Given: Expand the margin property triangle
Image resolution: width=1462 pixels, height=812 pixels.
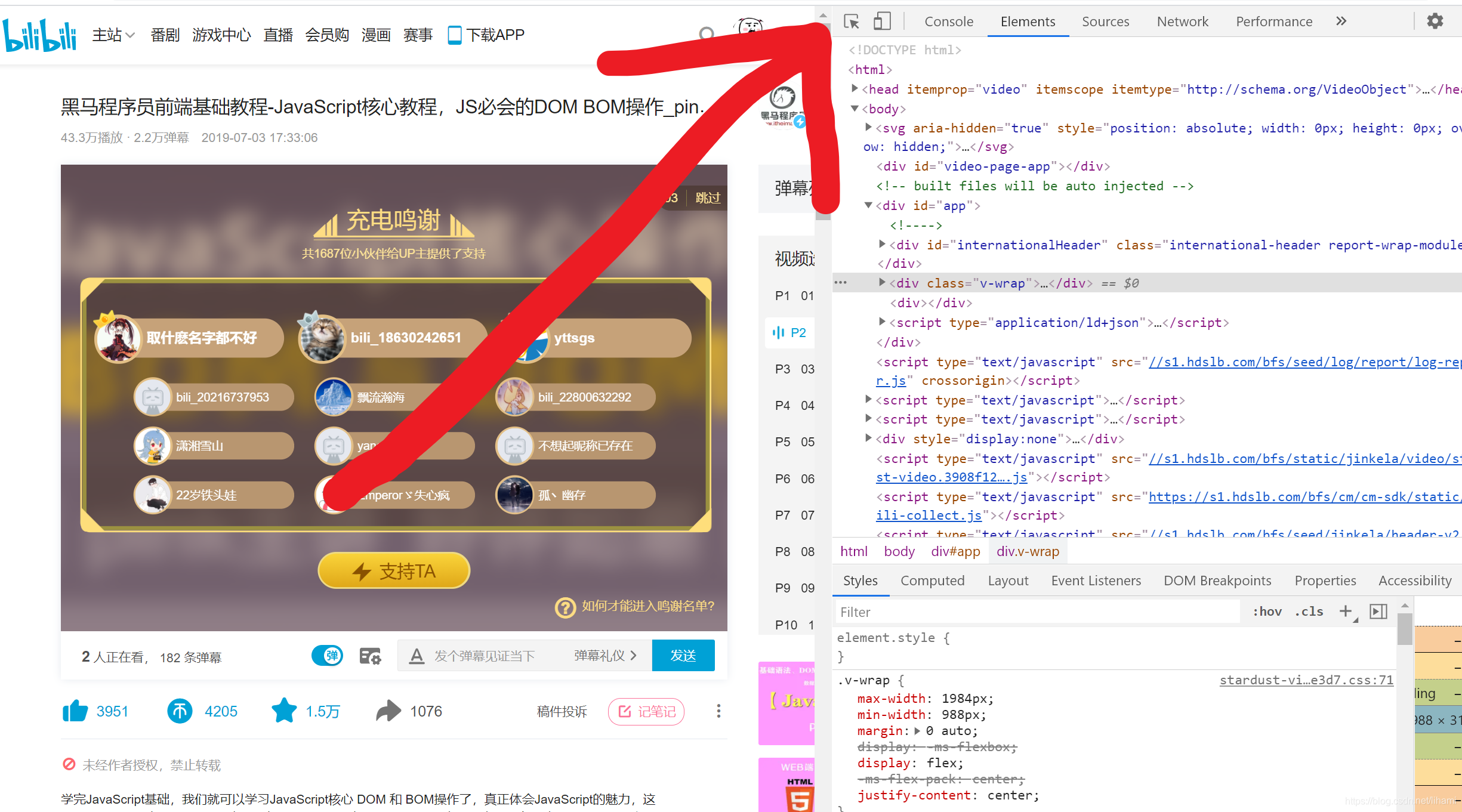Looking at the screenshot, I should point(917,731).
